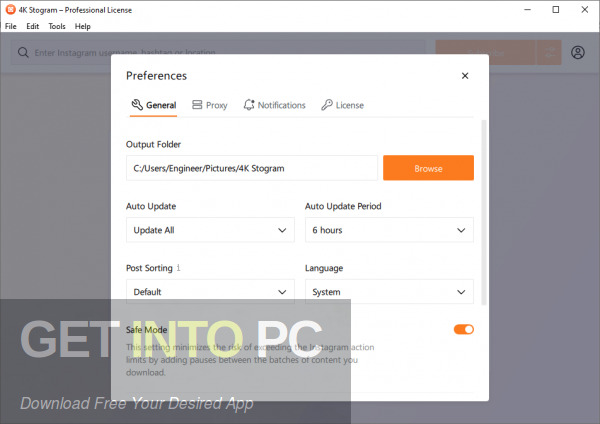Click the Post Sorting info icon
The image size is (600, 424).
178,268
